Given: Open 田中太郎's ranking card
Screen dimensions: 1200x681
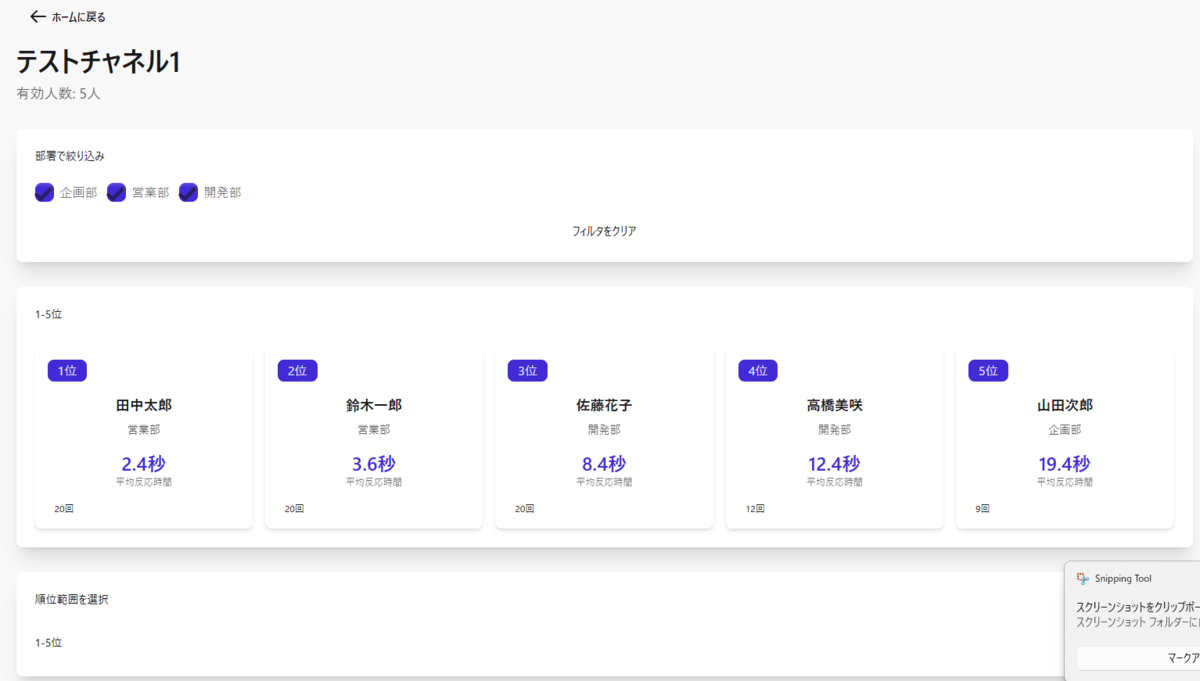Looking at the screenshot, I should tap(144, 439).
